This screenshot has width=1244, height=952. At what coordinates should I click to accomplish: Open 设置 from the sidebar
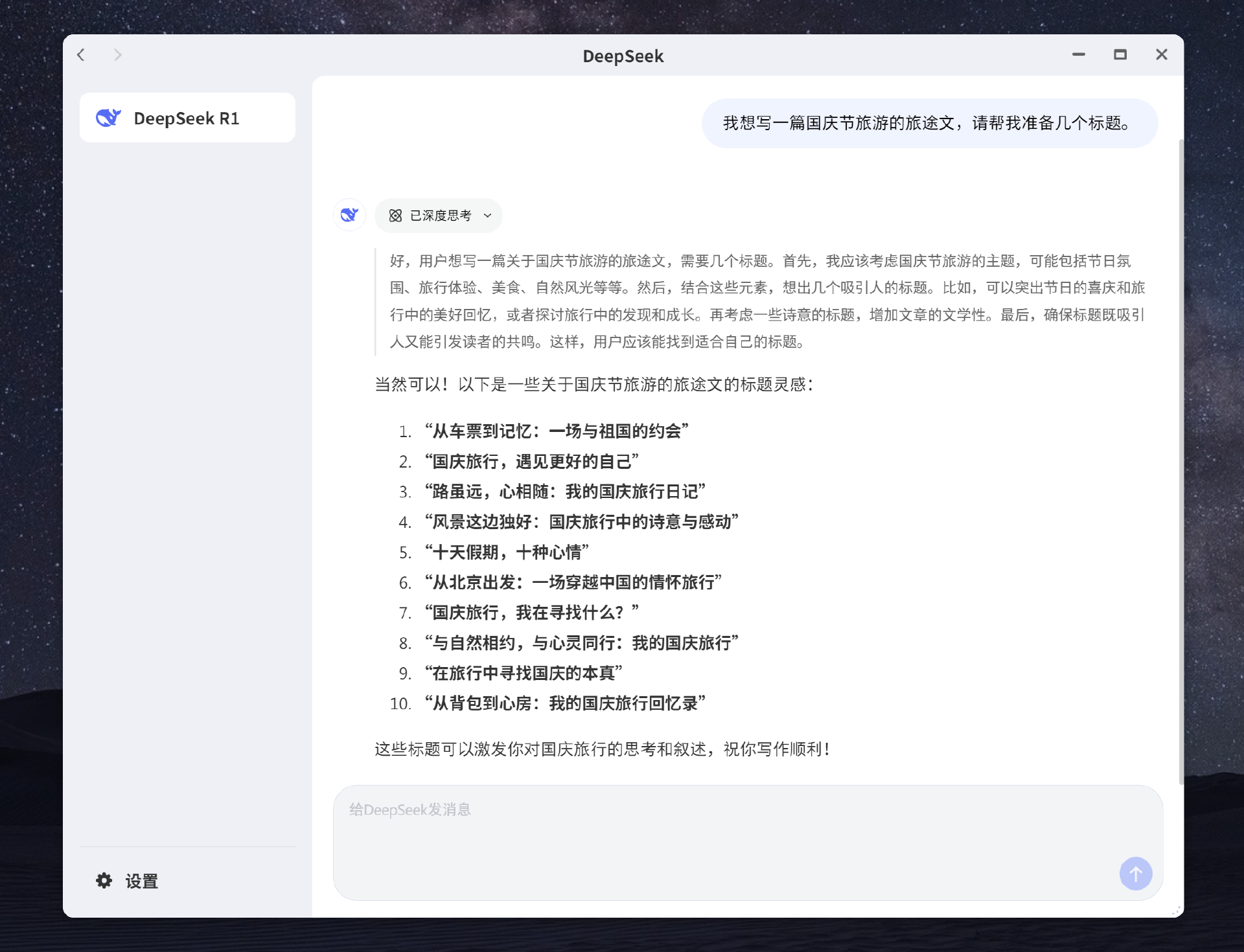point(141,881)
